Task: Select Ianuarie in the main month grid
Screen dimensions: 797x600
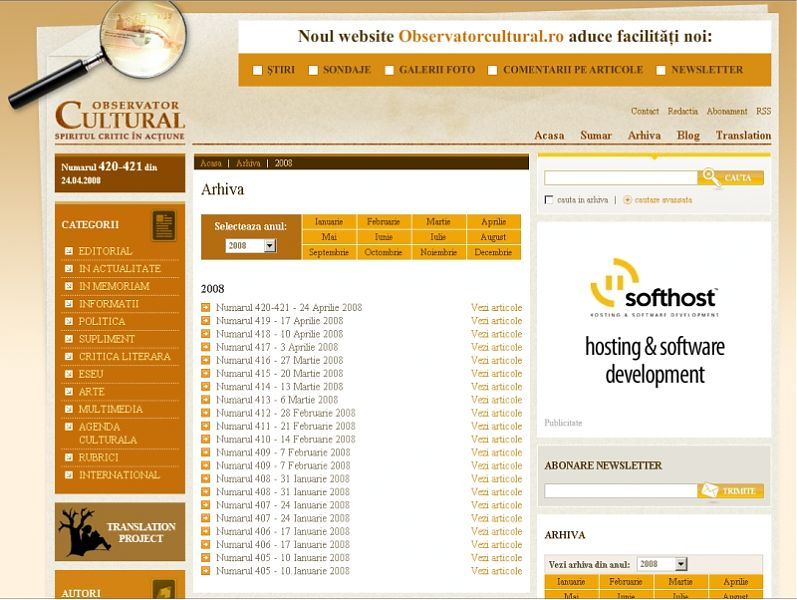Action: click(329, 222)
